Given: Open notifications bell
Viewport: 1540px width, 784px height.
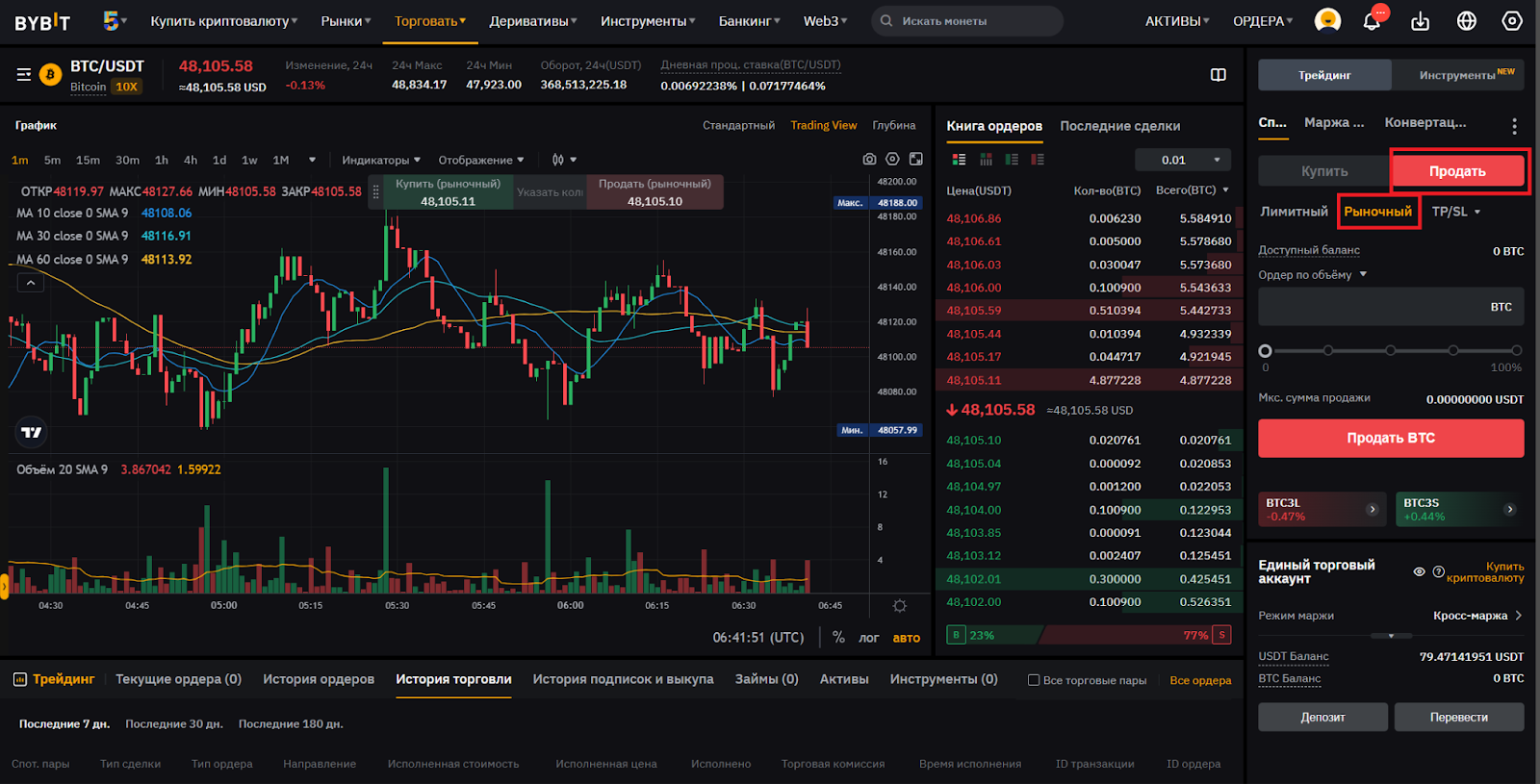Looking at the screenshot, I should (1372, 21).
